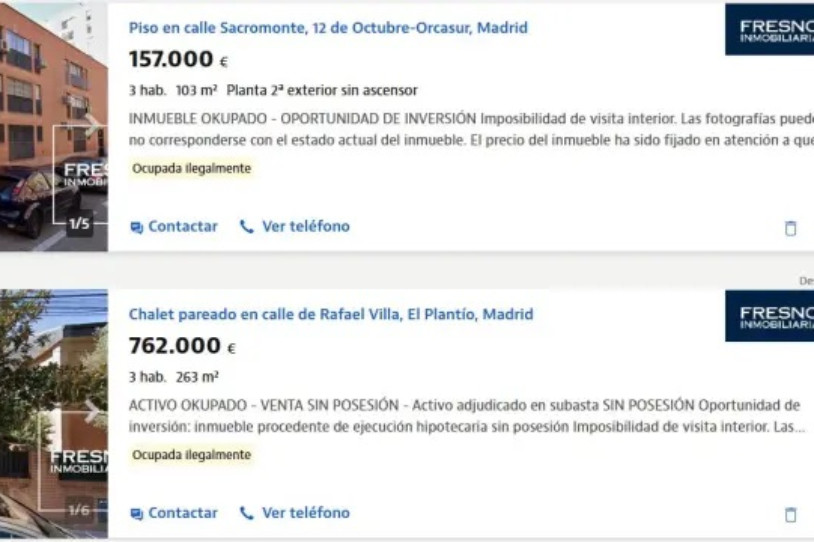Screen dimensions: 814x542
Task: Click the chat icon beside Contactar on Sacromonte listing
Action: [x=136, y=227]
